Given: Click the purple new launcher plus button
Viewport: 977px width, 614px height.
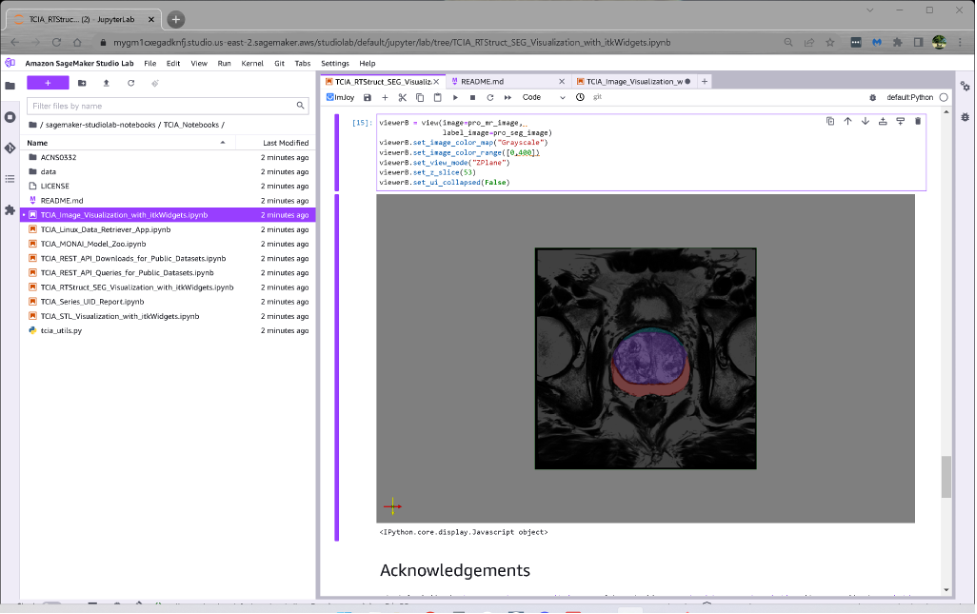Looking at the screenshot, I should (47, 83).
